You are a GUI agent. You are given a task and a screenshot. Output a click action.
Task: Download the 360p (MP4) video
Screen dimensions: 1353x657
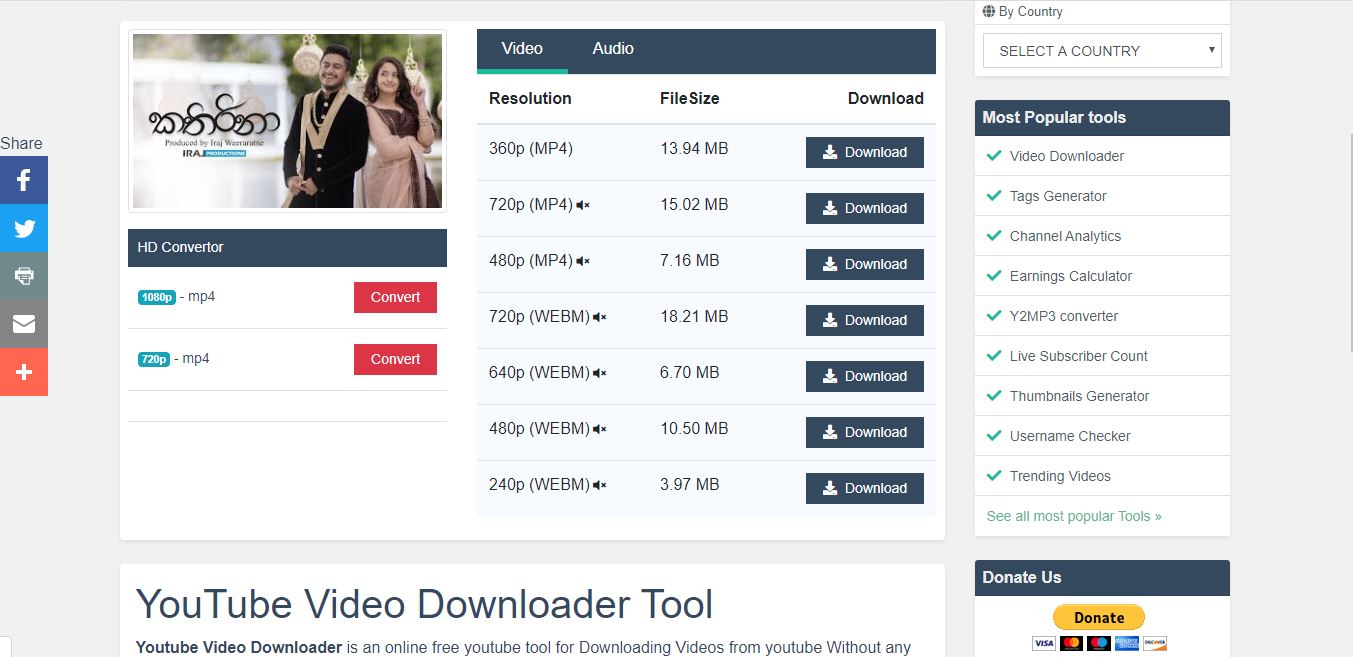[x=864, y=152]
